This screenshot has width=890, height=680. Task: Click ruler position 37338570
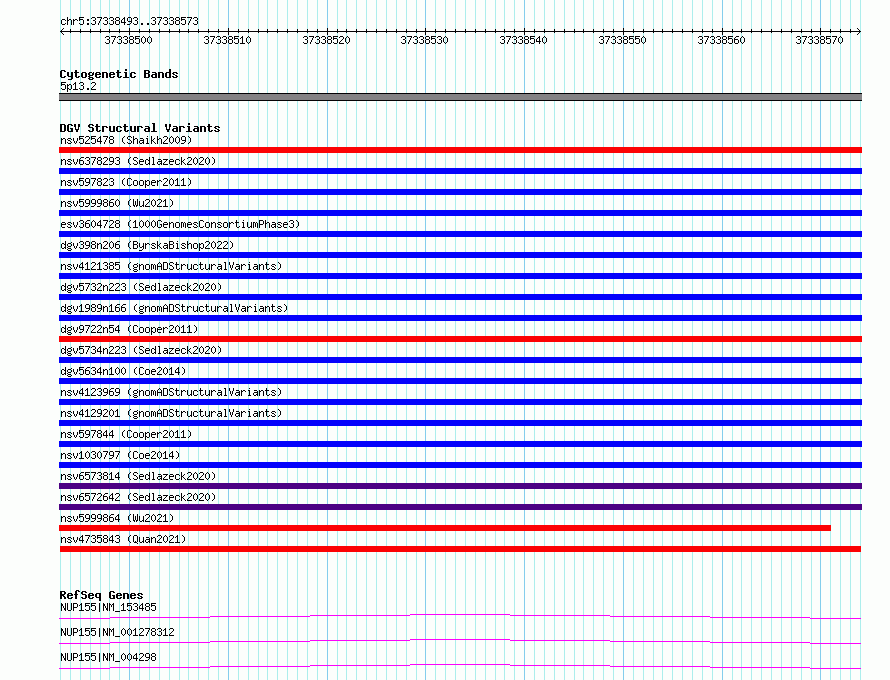coord(820,40)
